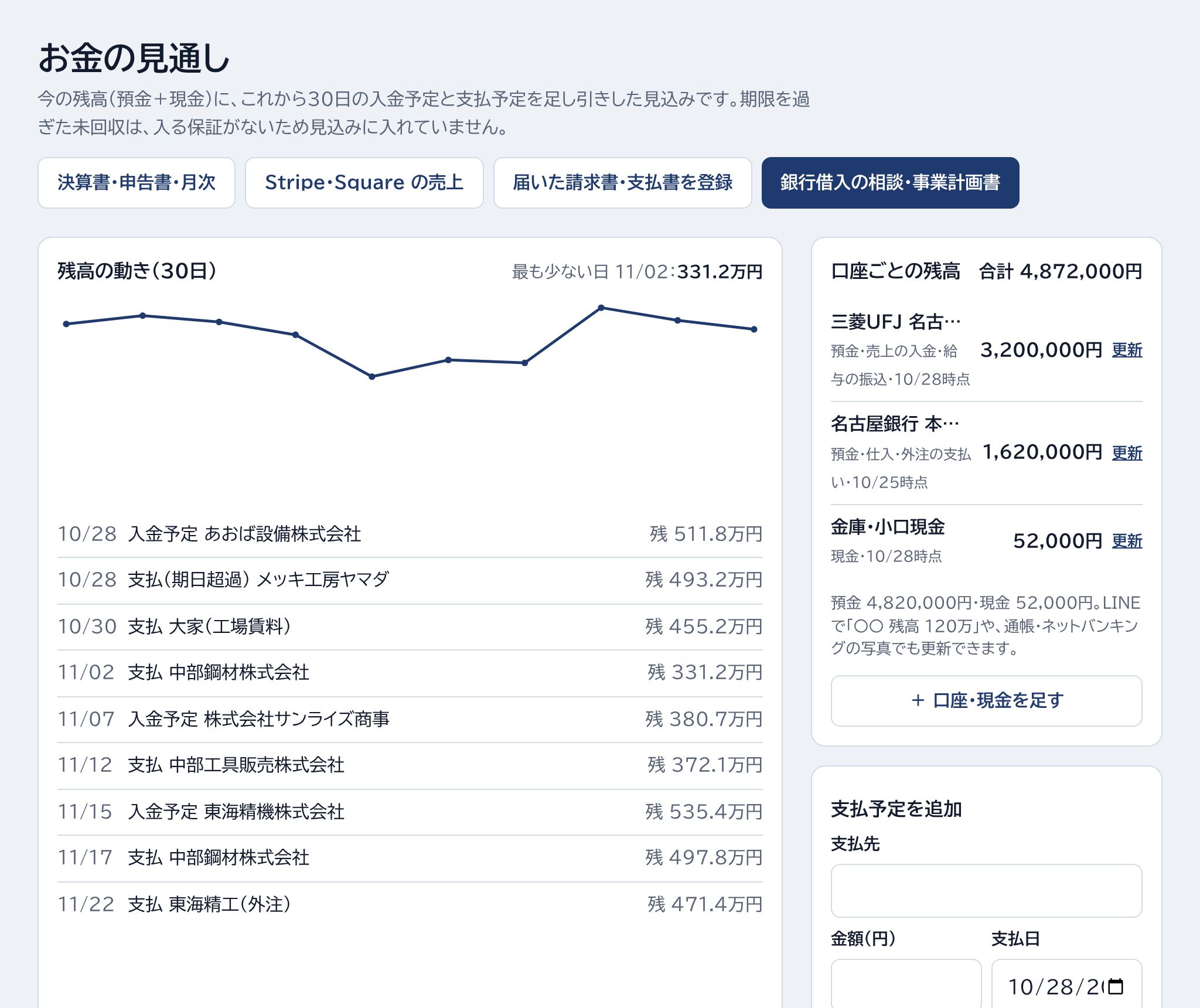Click 金庫・小口現金 account name
The height and width of the screenshot is (1008, 1200).
[888, 527]
